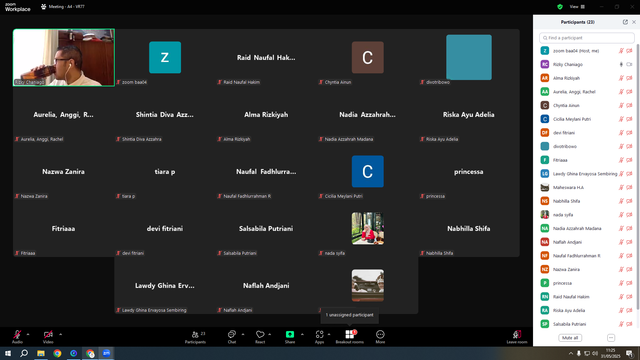This screenshot has width=640, height=360.
Task: Open participants panel more options ellipsis
Action: click(611, 338)
